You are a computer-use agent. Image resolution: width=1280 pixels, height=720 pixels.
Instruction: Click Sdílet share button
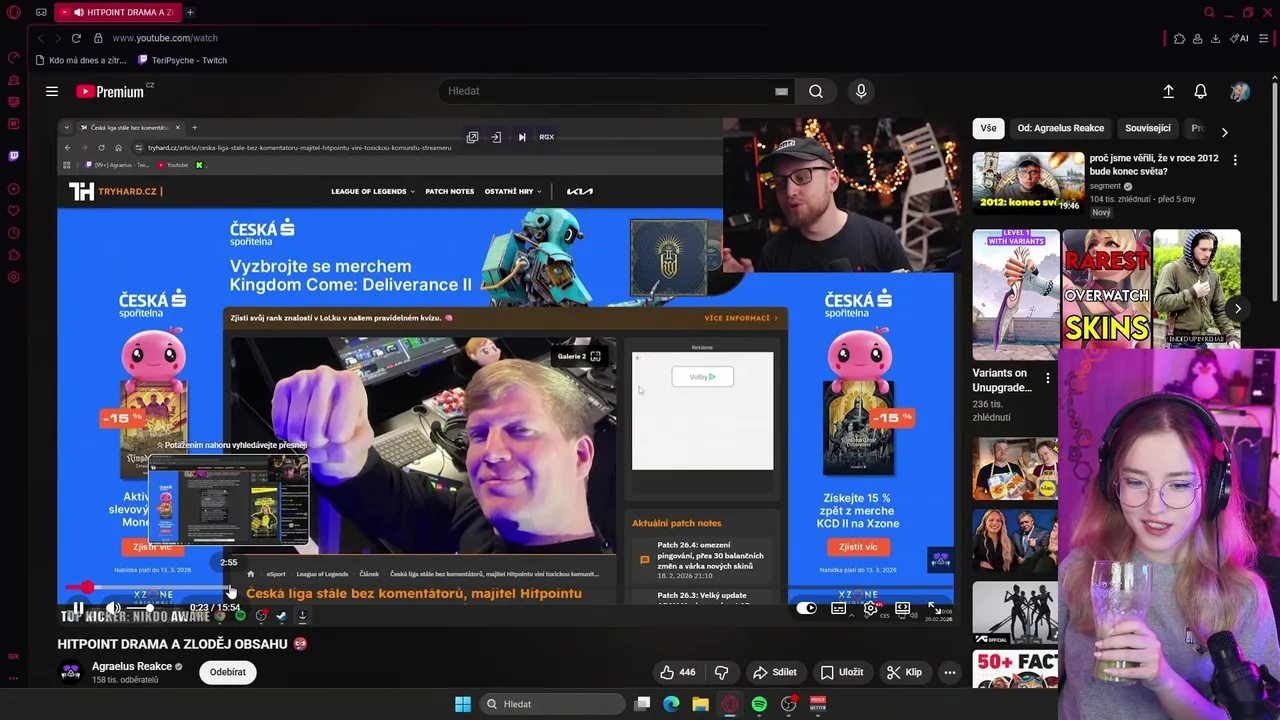[x=774, y=672]
